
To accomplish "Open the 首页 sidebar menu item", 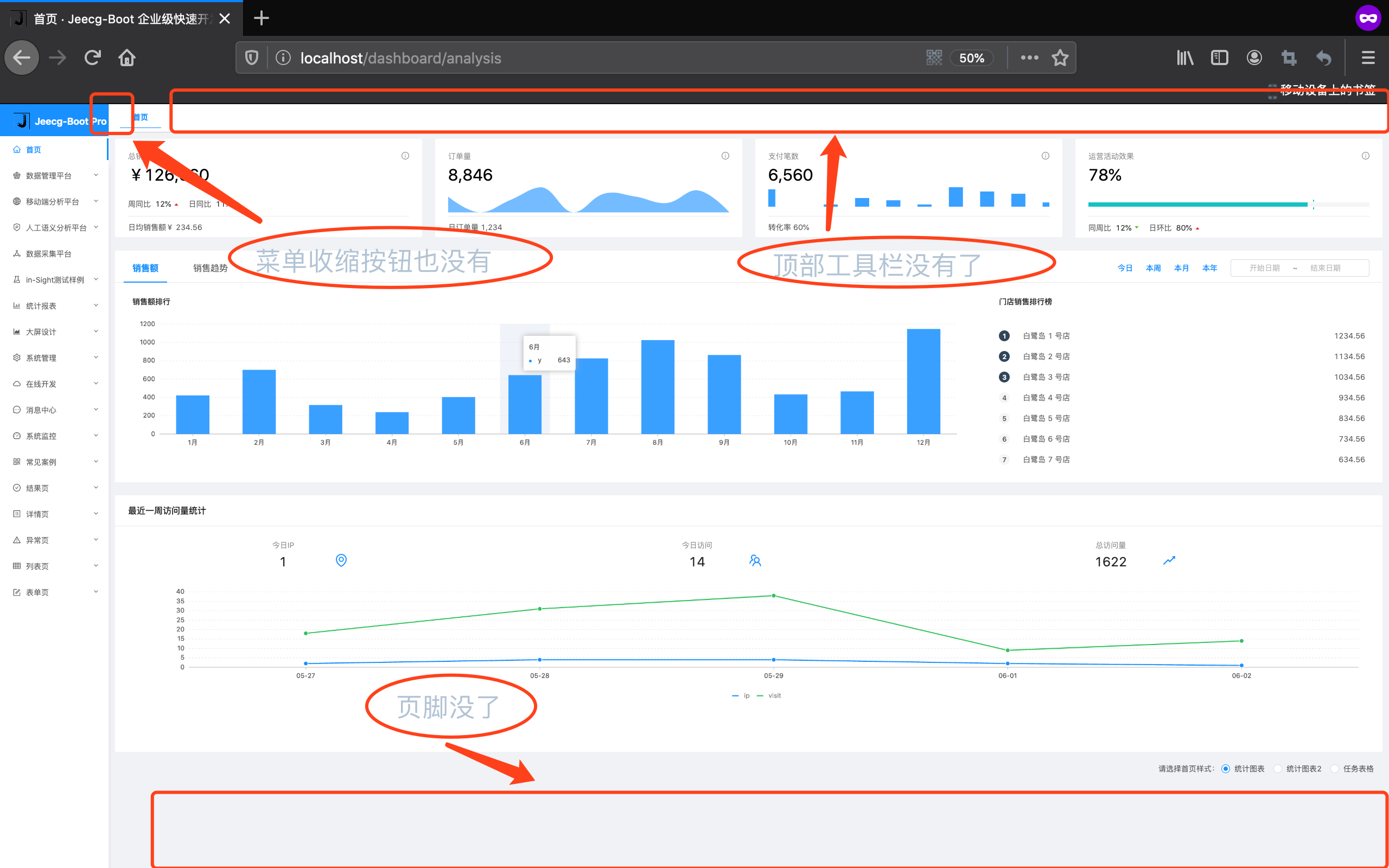I will click(54, 149).
